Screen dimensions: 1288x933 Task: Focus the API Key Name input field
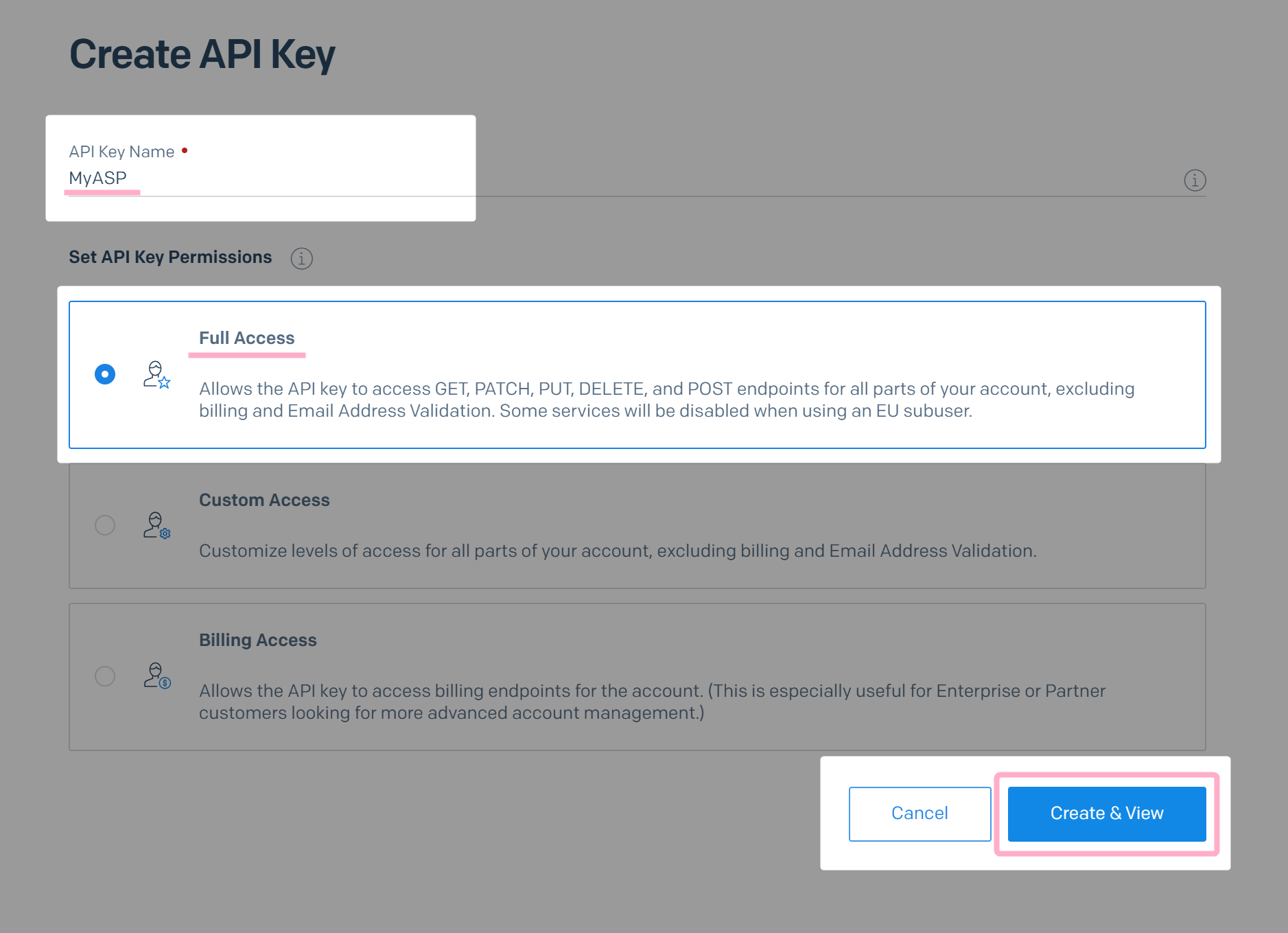[637, 179]
